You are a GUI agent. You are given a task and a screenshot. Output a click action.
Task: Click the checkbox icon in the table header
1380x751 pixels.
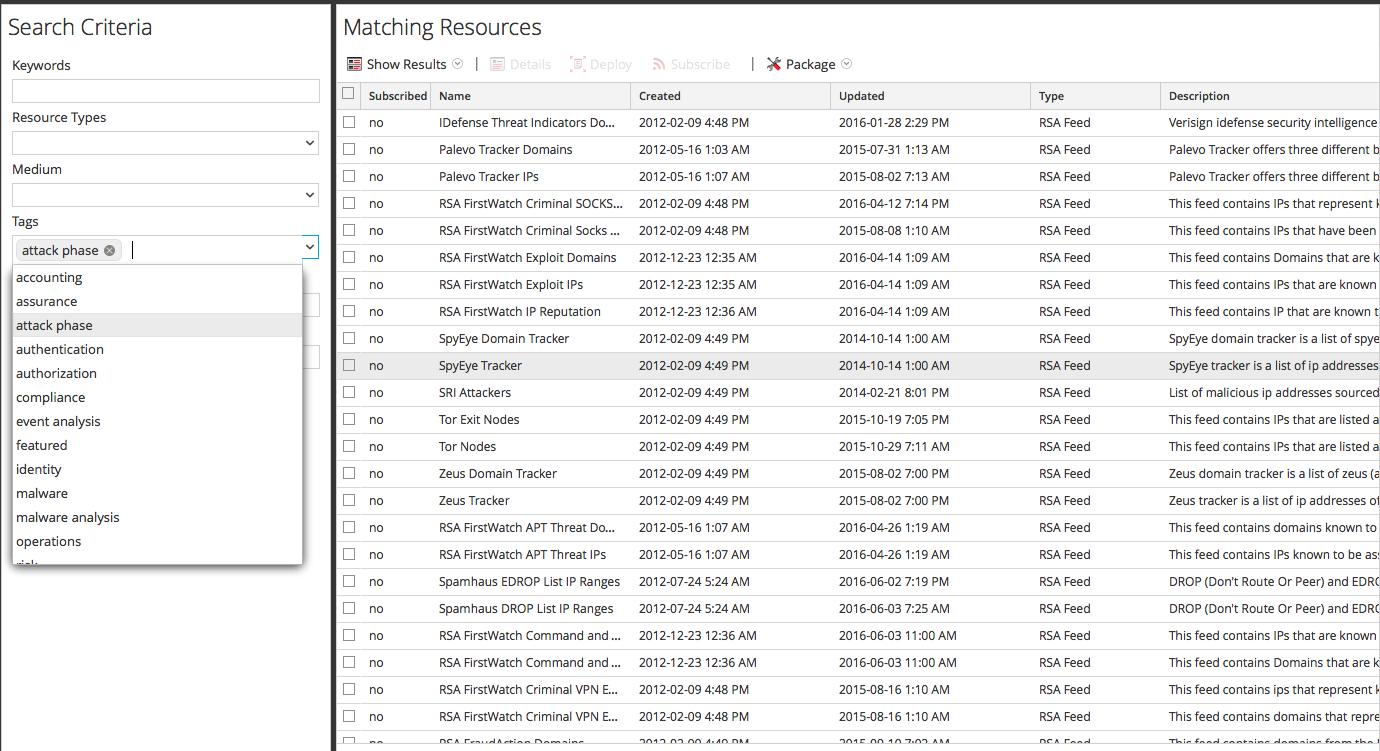(348, 92)
